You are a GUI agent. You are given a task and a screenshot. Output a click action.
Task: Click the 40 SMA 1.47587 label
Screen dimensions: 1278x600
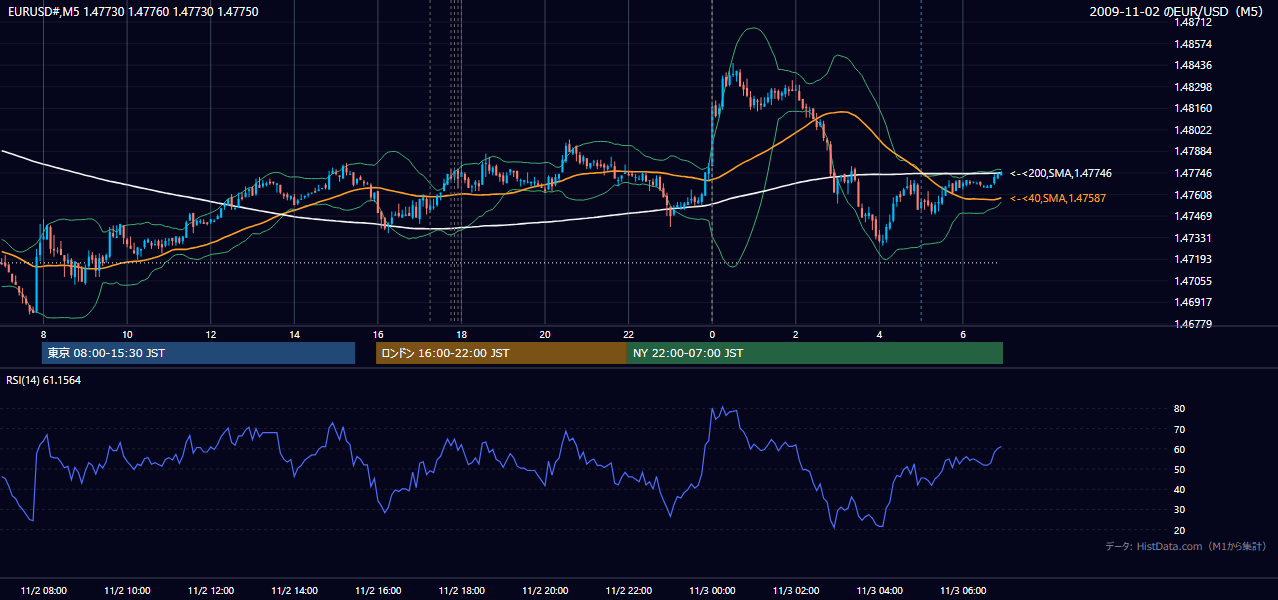pyautogui.click(x=1058, y=198)
